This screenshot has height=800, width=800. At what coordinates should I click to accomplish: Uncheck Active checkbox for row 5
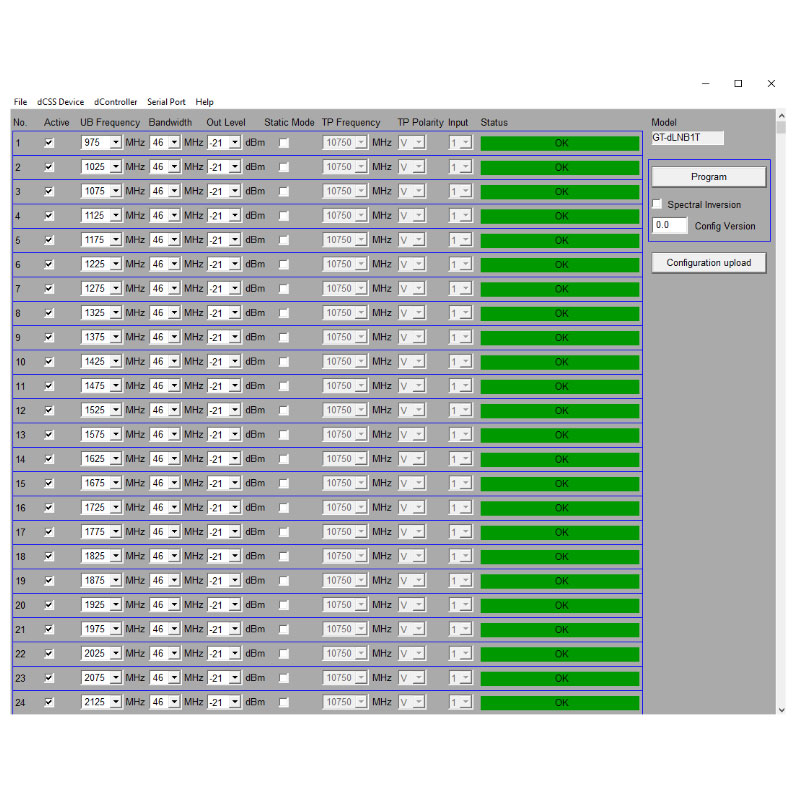[x=49, y=240]
